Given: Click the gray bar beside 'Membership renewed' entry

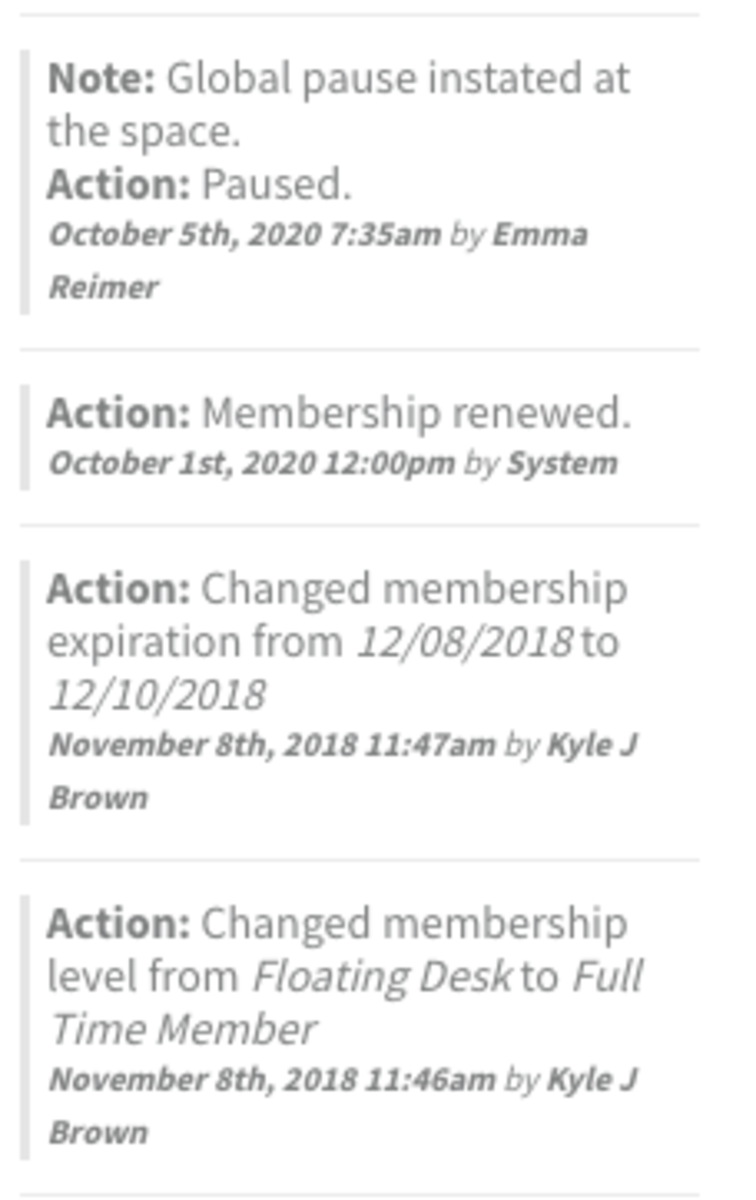Looking at the screenshot, I should coord(25,437).
